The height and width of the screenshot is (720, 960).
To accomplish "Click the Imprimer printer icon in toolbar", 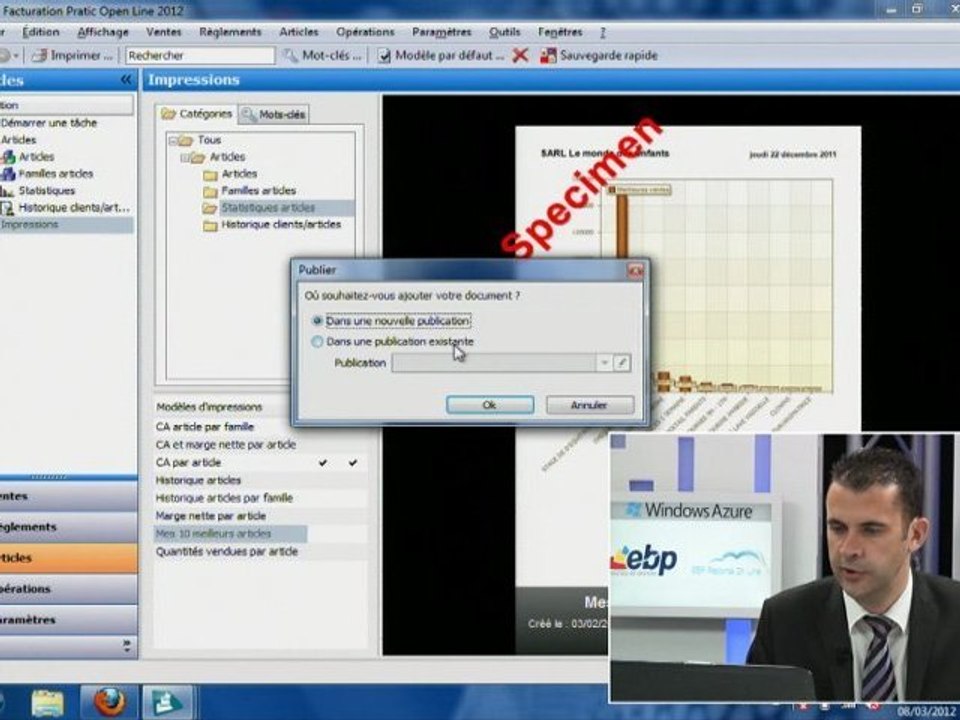I will [x=39, y=56].
